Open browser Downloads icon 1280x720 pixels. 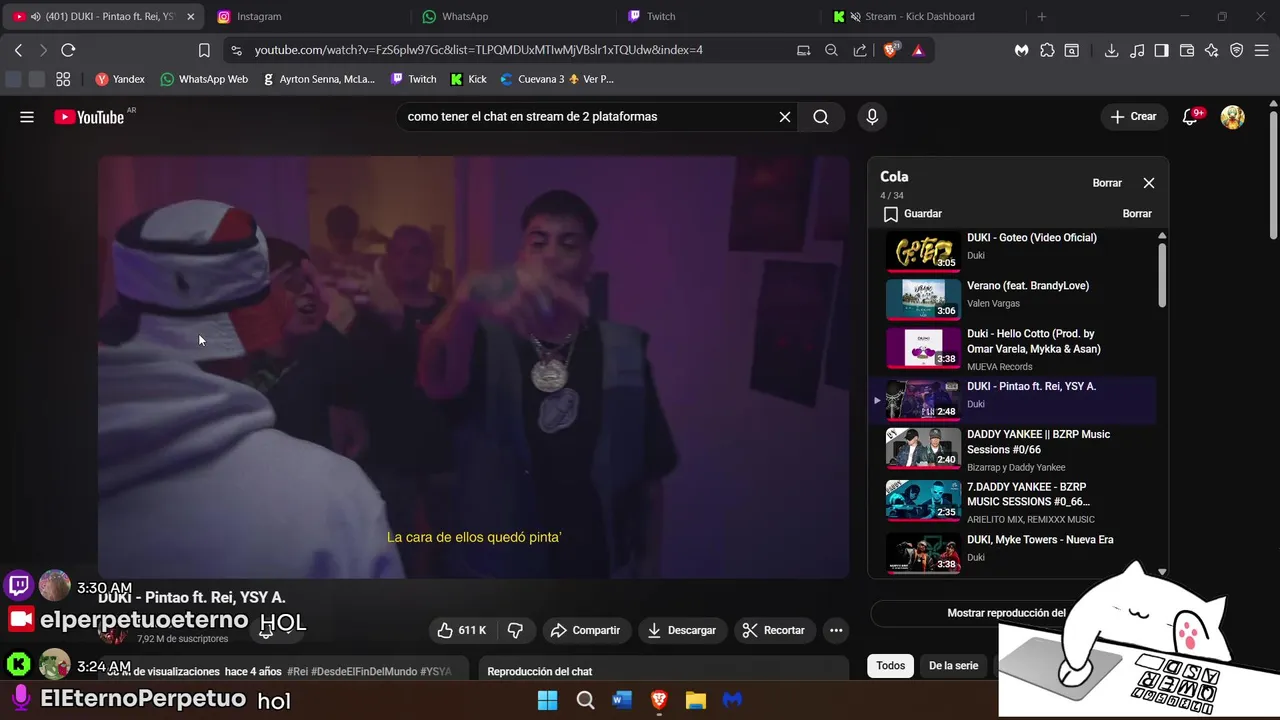pyautogui.click(x=1111, y=50)
